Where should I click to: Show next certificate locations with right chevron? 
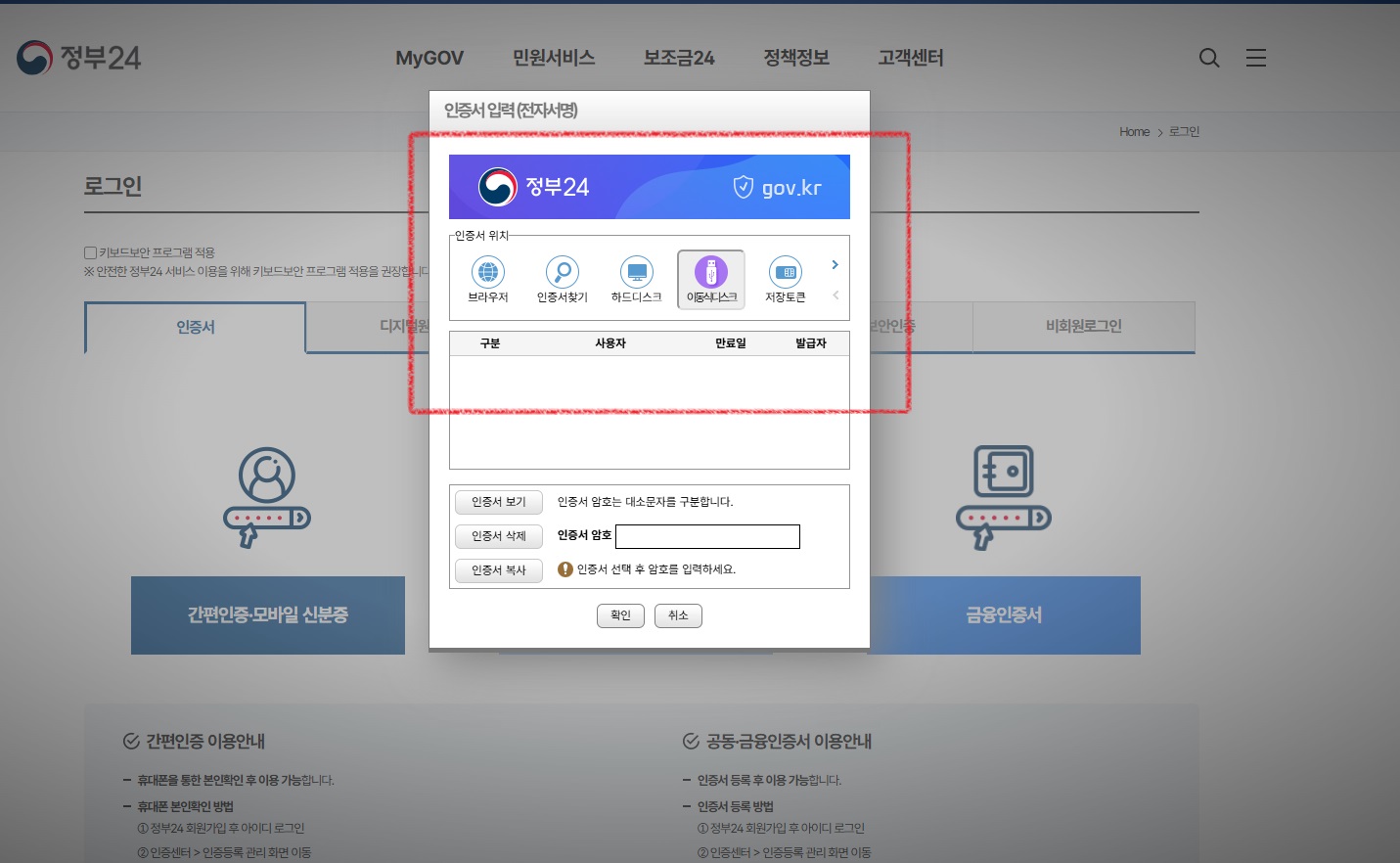(x=835, y=264)
